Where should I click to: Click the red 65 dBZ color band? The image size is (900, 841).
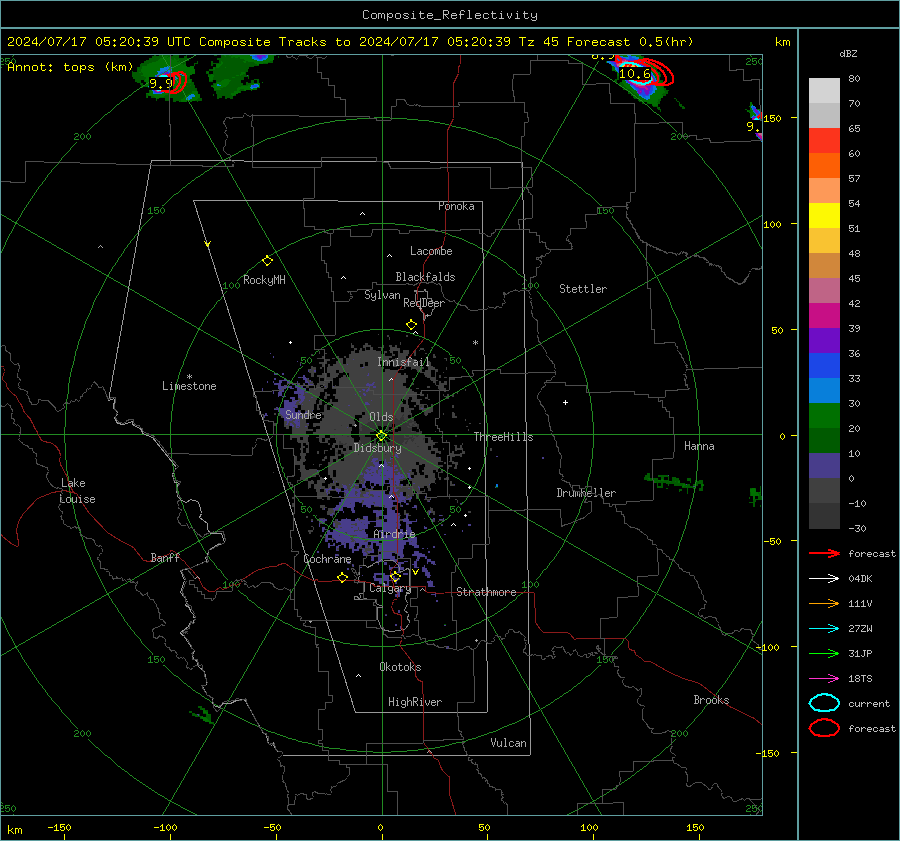point(824,140)
